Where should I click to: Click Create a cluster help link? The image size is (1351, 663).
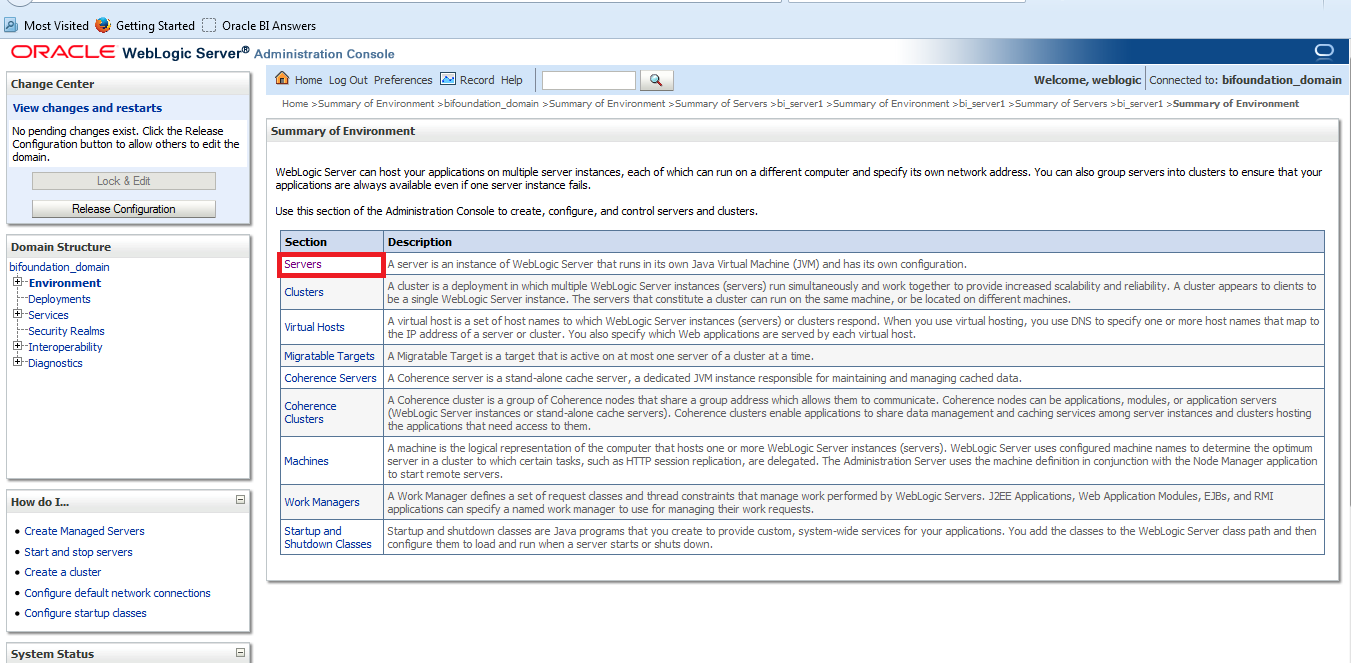point(63,572)
